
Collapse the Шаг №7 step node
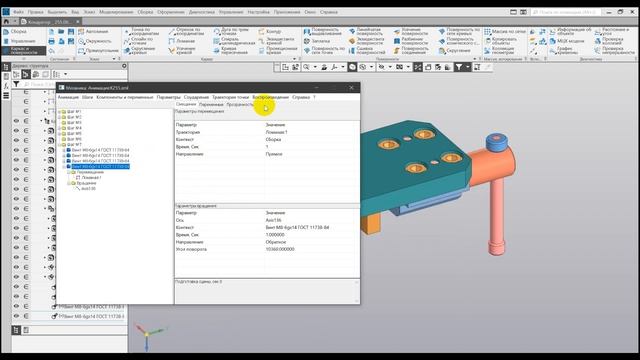(59, 144)
